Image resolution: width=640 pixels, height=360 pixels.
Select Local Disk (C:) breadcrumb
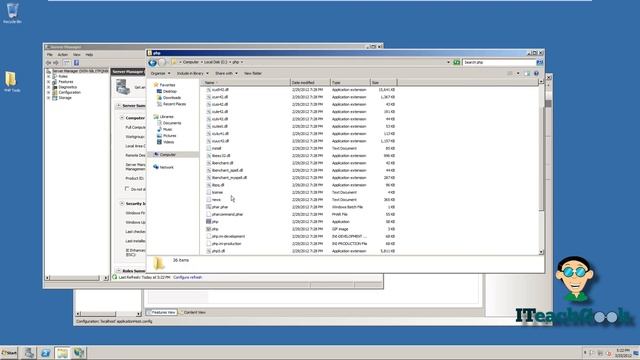click(216, 62)
